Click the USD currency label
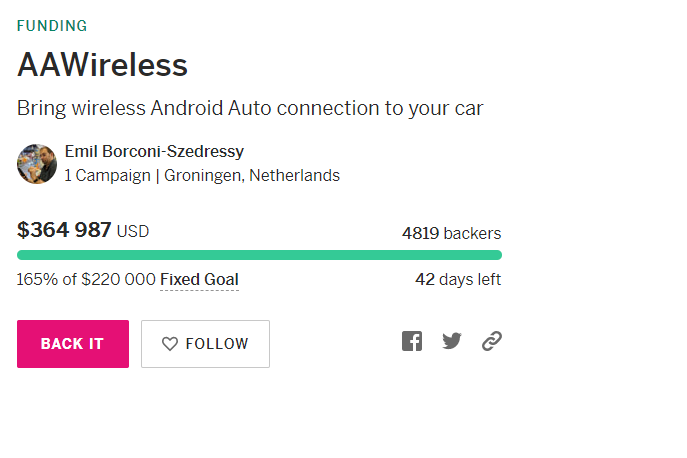 click(x=133, y=232)
